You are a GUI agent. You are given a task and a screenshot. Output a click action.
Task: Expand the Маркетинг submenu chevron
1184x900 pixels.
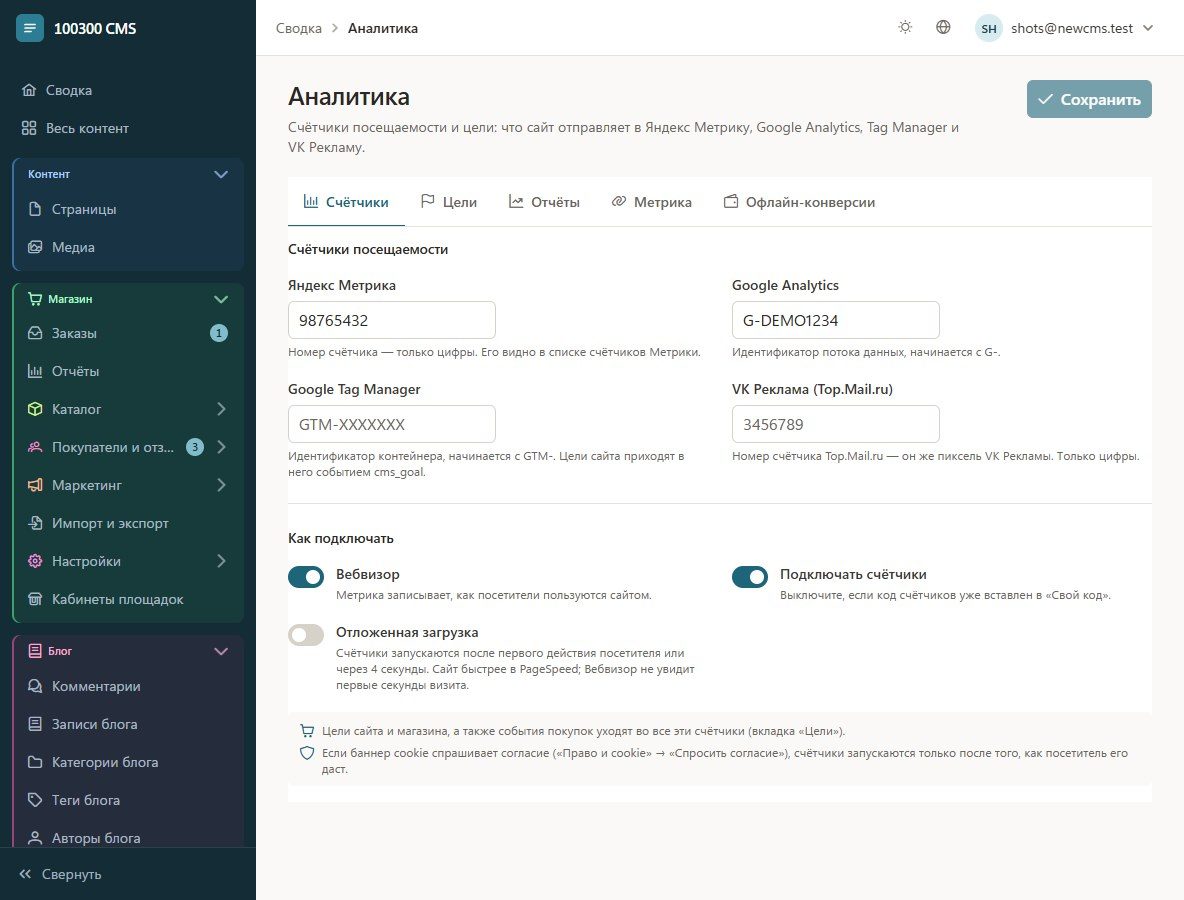(x=221, y=485)
